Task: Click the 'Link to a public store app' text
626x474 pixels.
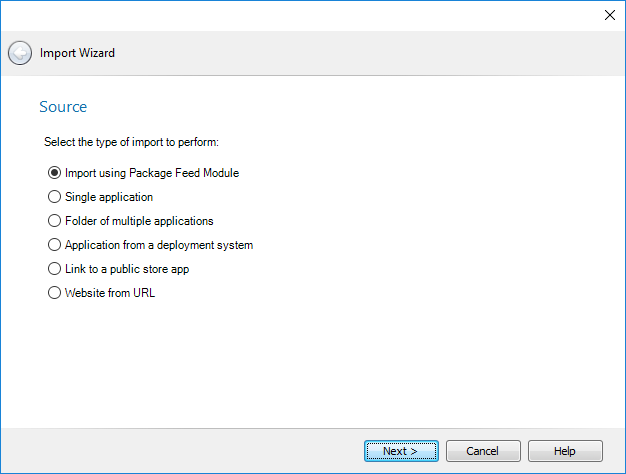Action: pyautogui.click(x=127, y=269)
